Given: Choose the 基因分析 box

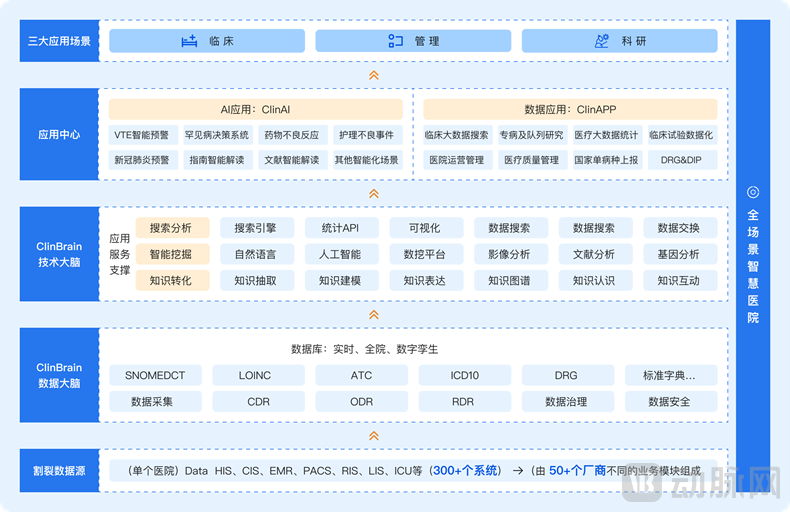Looking at the screenshot, I should click(680, 254).
